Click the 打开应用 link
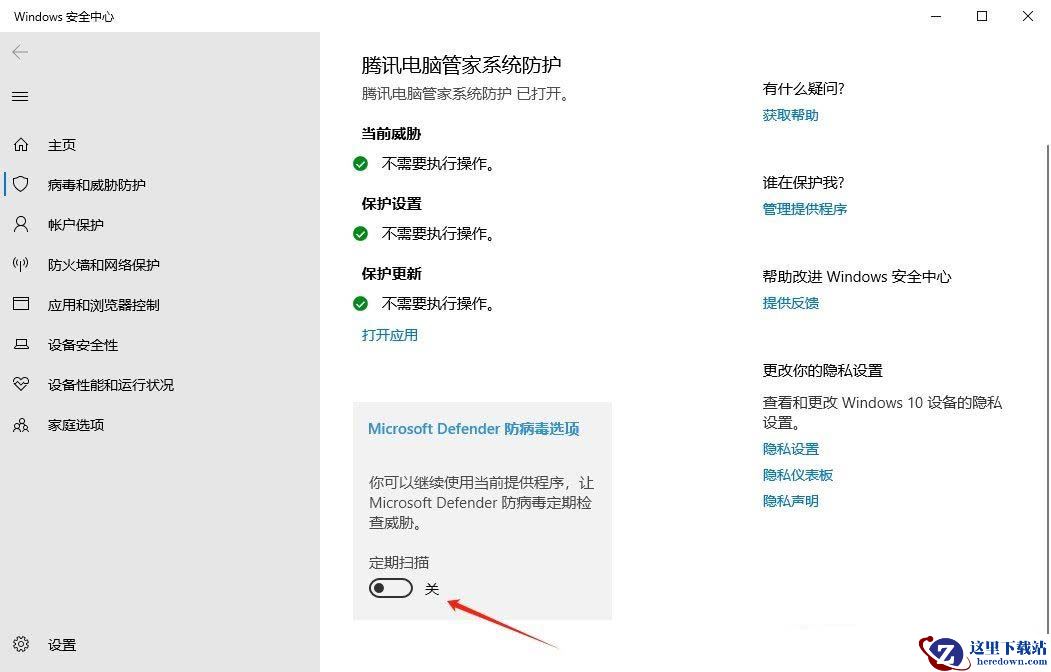Image resolution: width=1051 pixels, height=672 pixels. 389,335
